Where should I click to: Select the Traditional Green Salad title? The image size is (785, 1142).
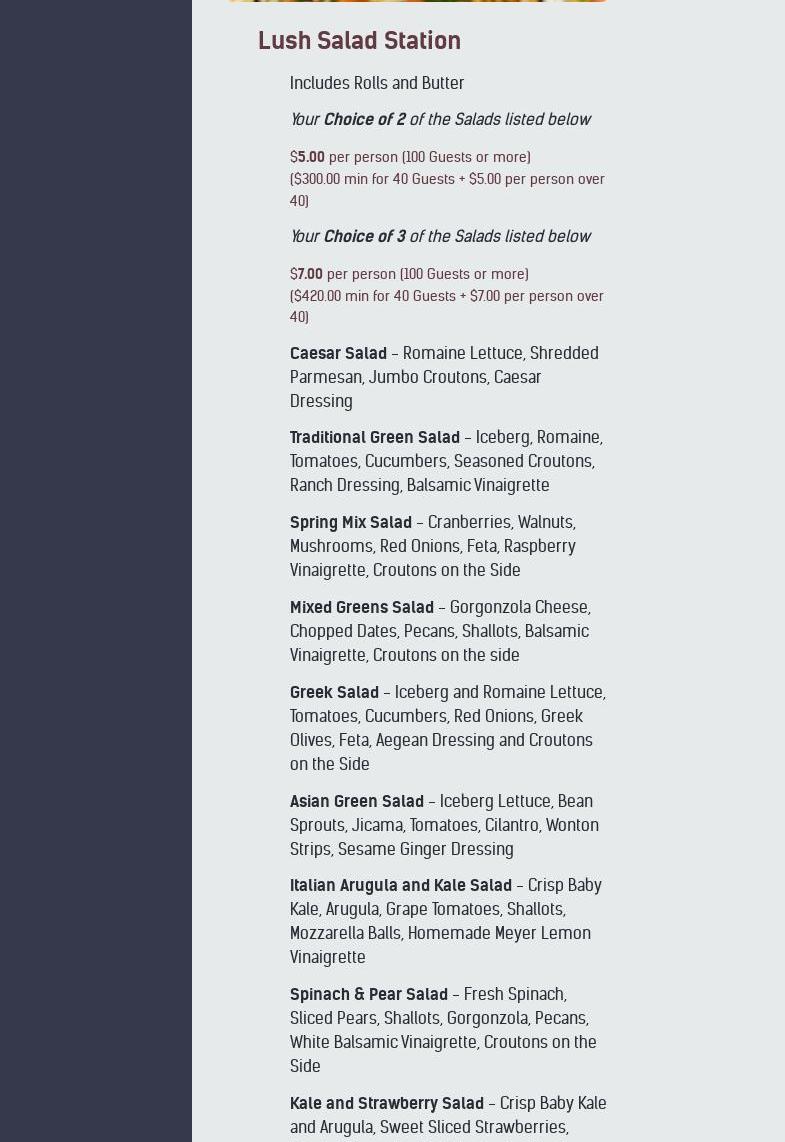click(x=374, y=438)
